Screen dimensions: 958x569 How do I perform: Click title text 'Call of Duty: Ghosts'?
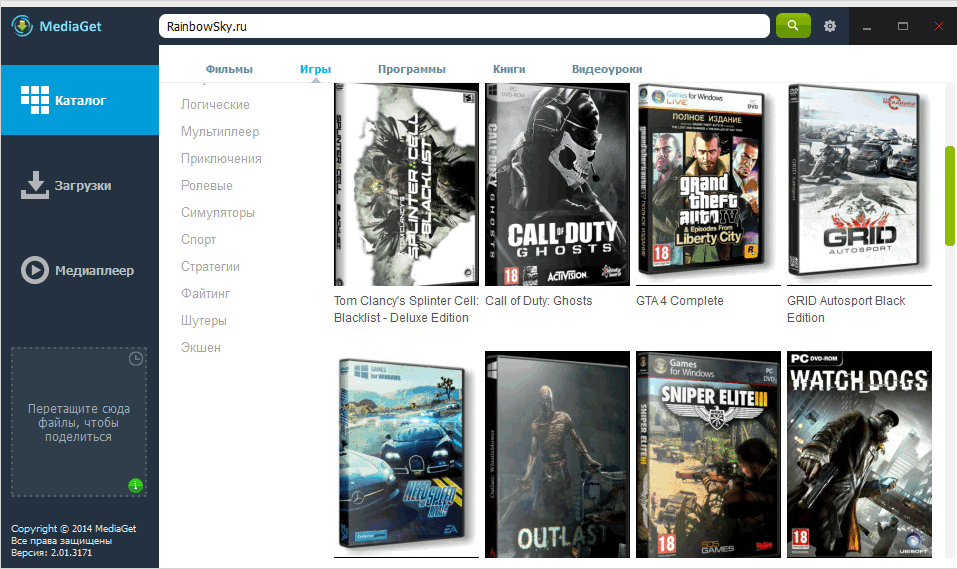(x=539, y=301)
